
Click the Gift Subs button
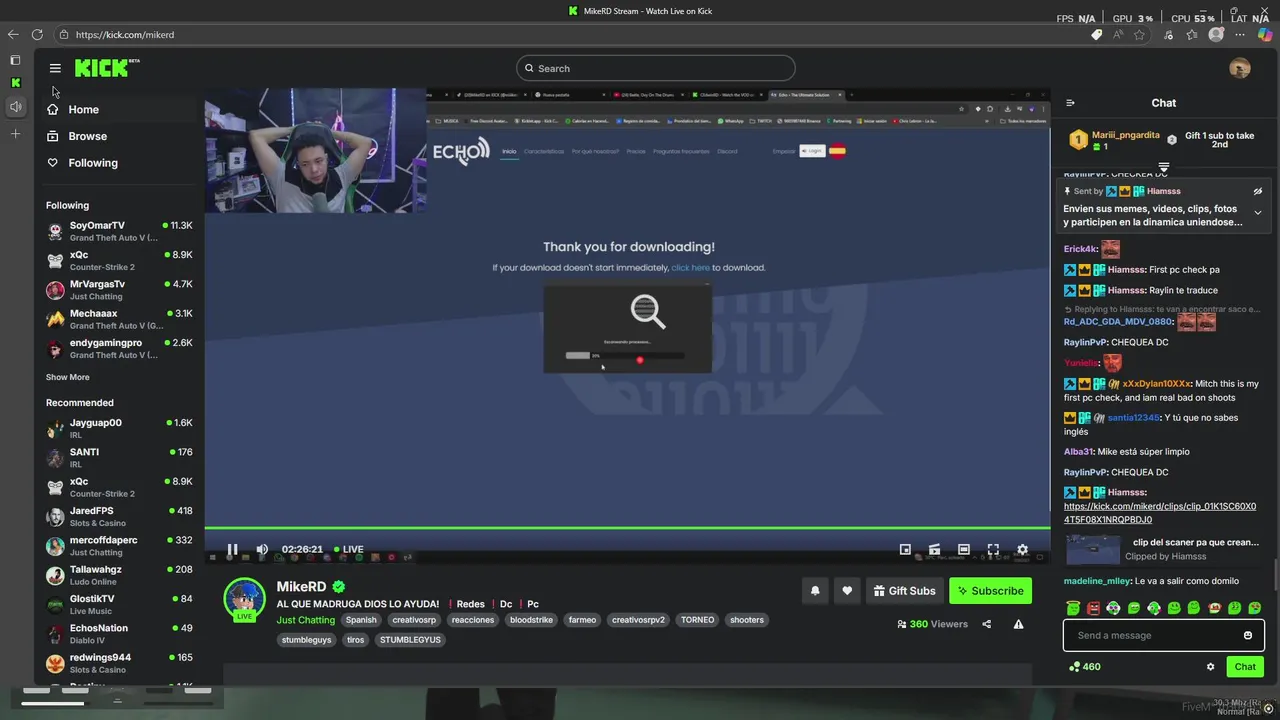[x=904, y=591]
